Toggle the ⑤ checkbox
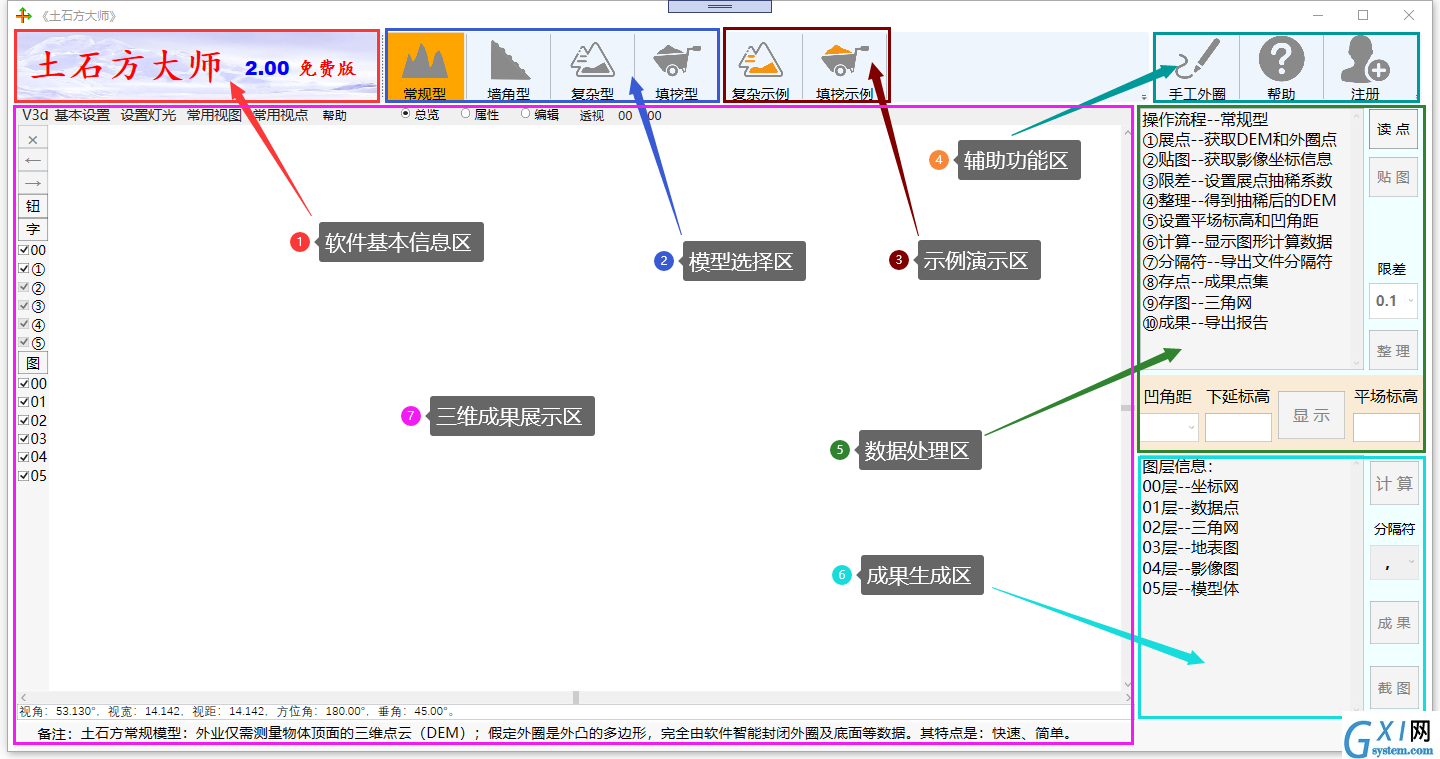The height and width of the screenshot is (759, 1440). point(24,342)
